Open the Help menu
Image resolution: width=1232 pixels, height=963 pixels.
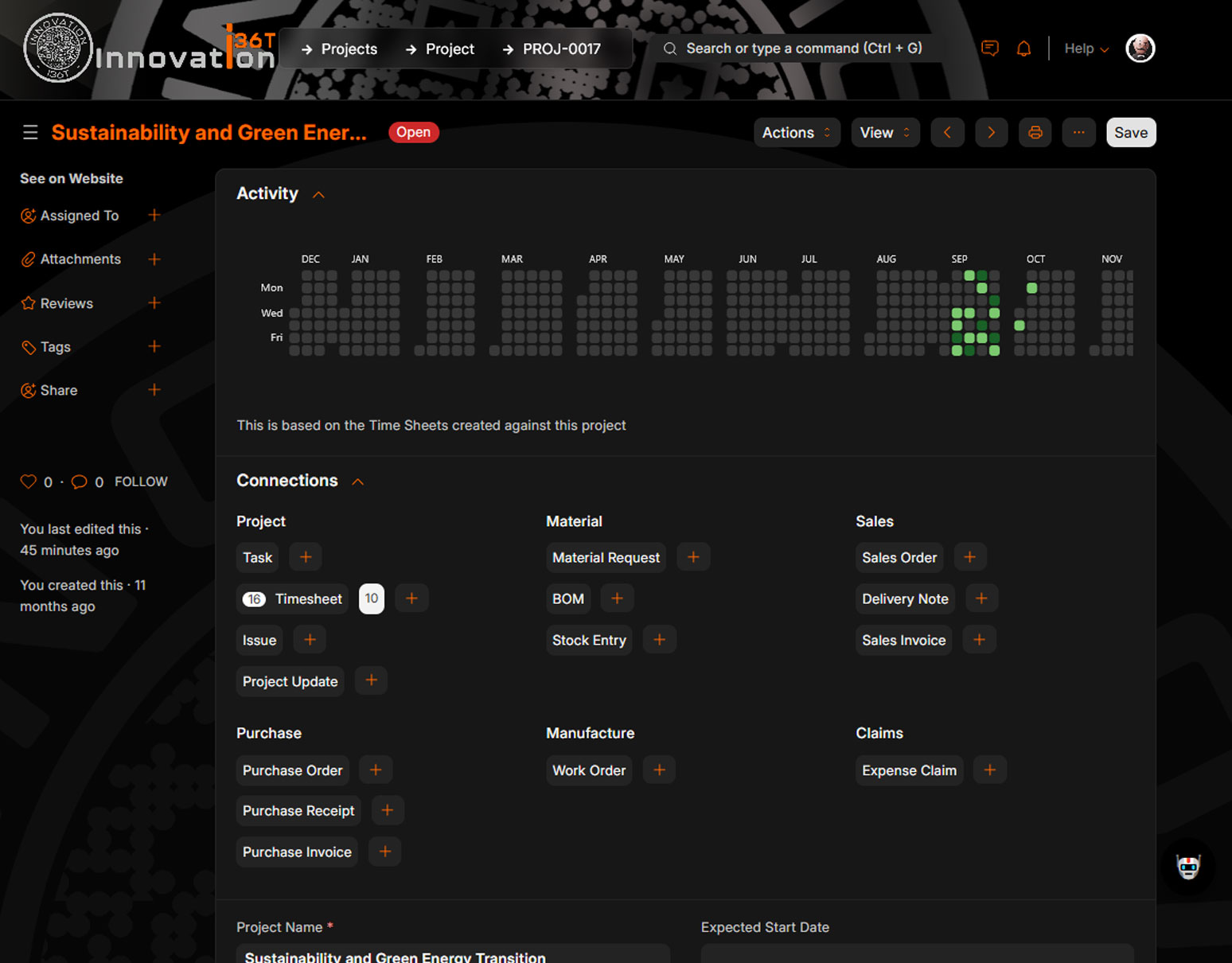[1086, 49]
